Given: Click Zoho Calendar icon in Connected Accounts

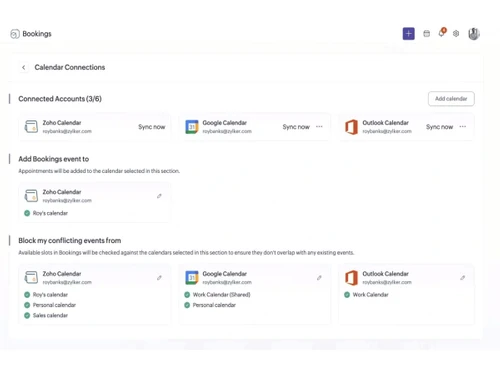Looking at the screenshot, I should (32, 127).
